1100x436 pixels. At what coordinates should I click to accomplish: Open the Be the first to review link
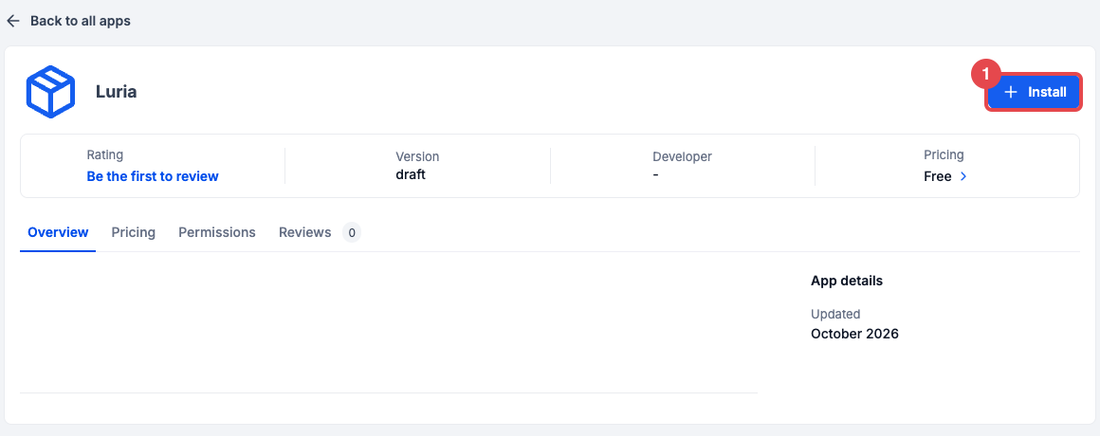click(x=152, y=176)
